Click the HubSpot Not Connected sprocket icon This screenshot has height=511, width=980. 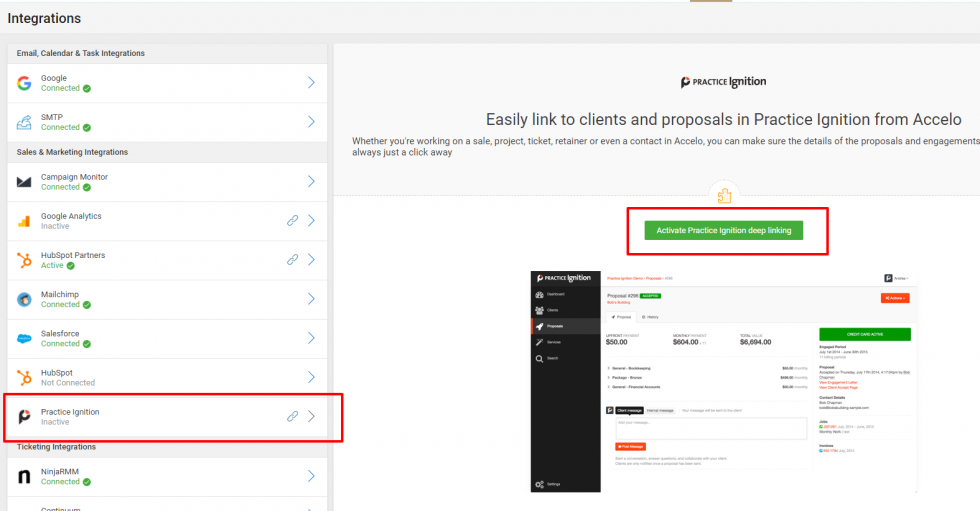(x=24, y=377)
